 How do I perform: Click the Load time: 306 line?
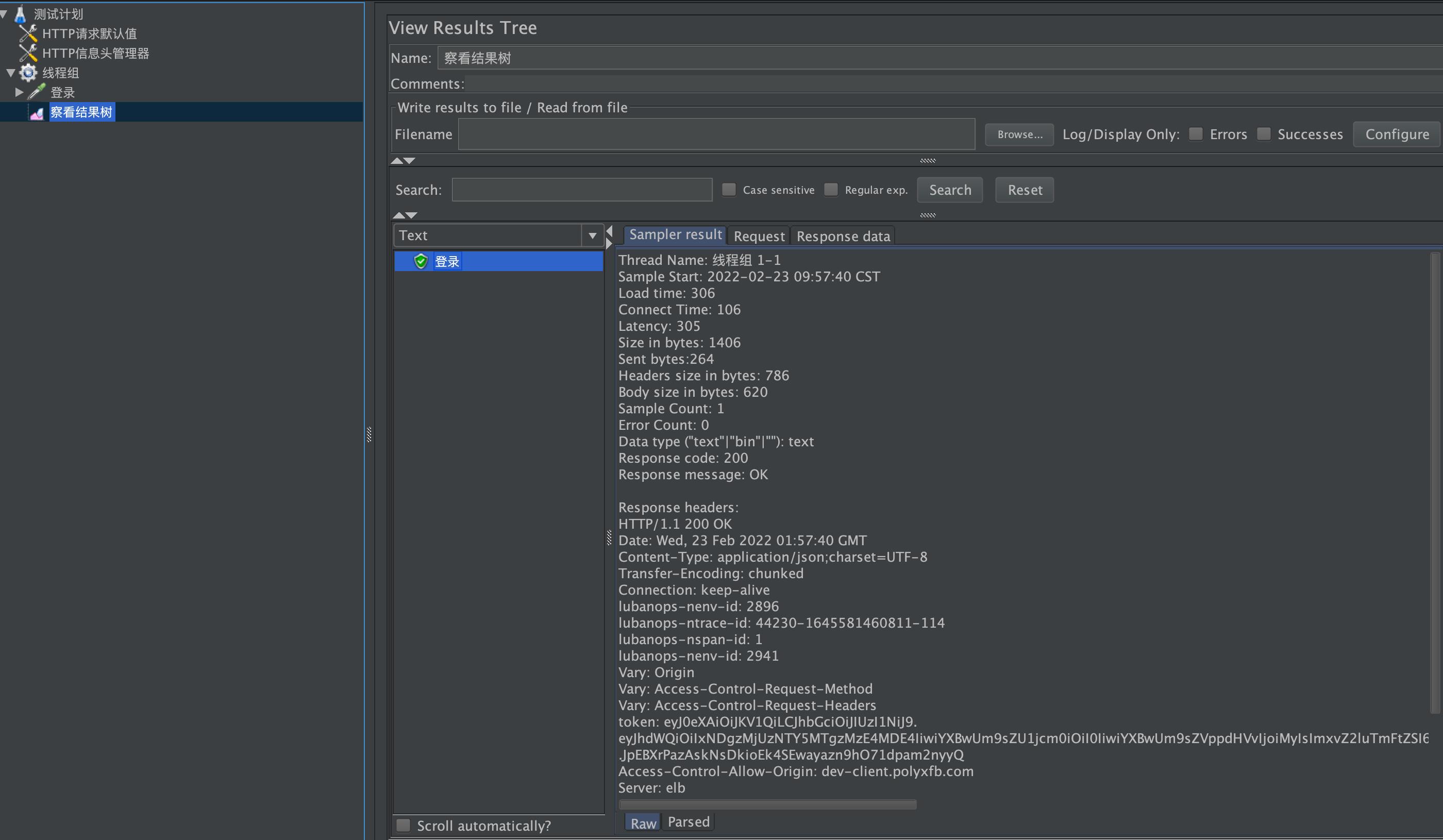click(666, 293)
